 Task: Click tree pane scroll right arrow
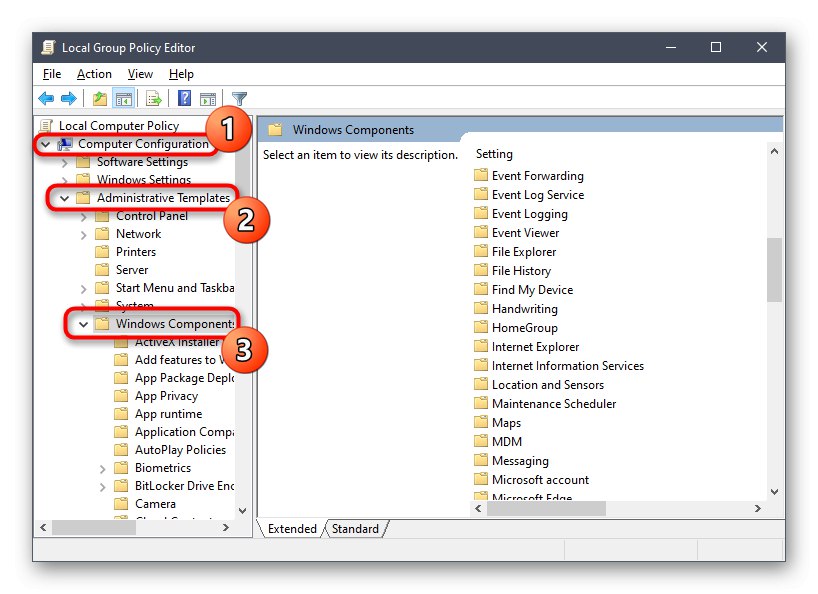click(x=225, y=527)
